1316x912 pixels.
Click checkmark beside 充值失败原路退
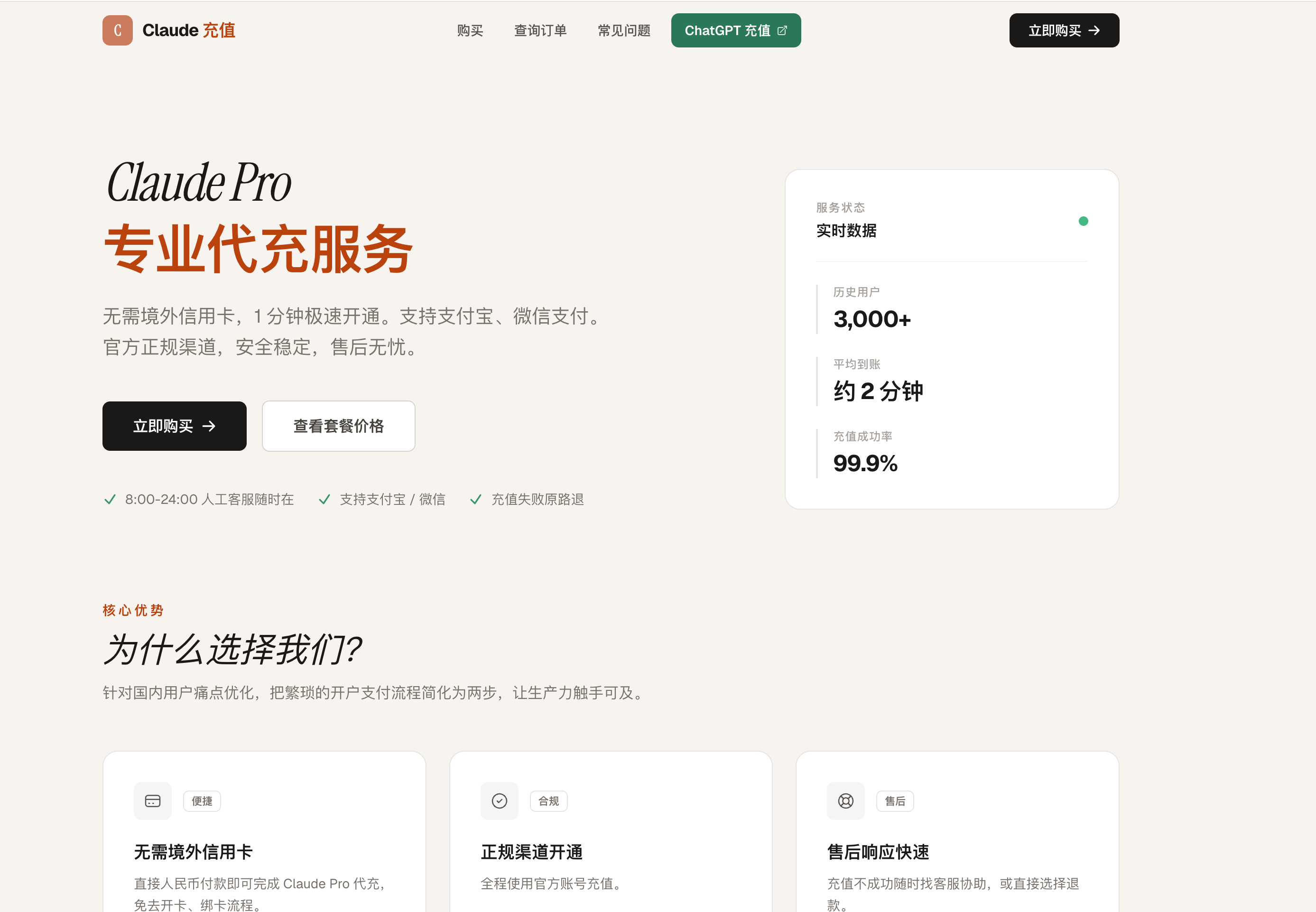coord(476,500)
